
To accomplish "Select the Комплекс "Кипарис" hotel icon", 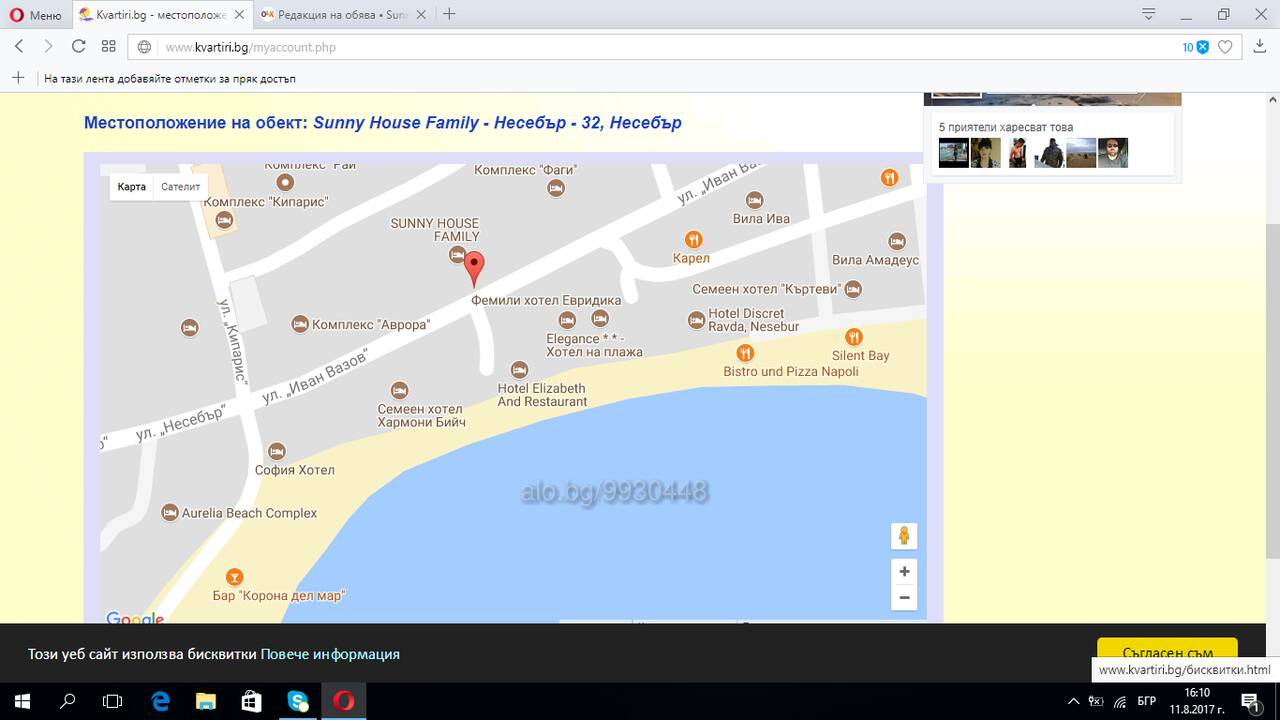I will tap(225, 219).
